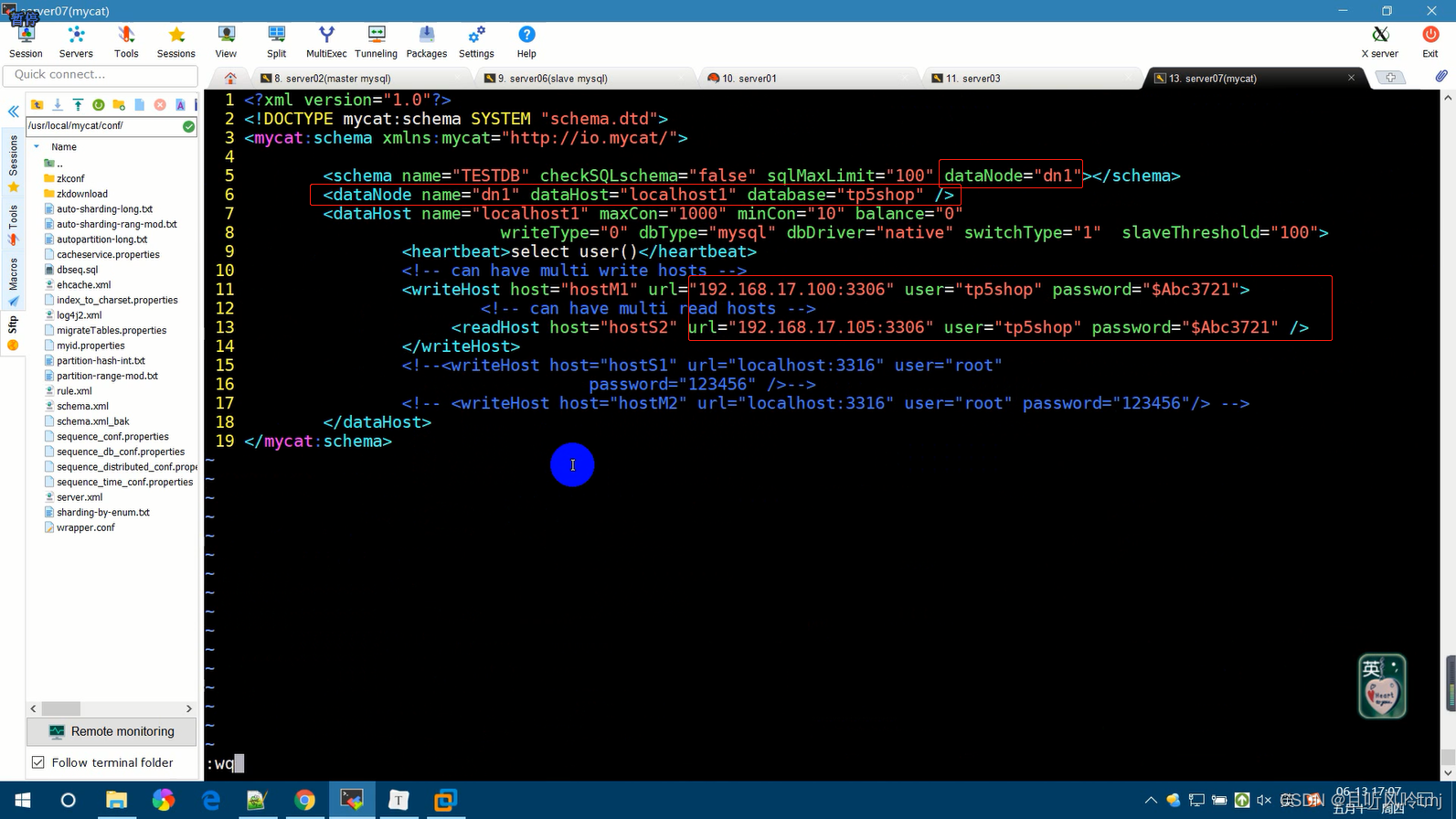Click the SFTP rename file icon
The width and height of the screenshot is (1456, 819).
[180, 105]
